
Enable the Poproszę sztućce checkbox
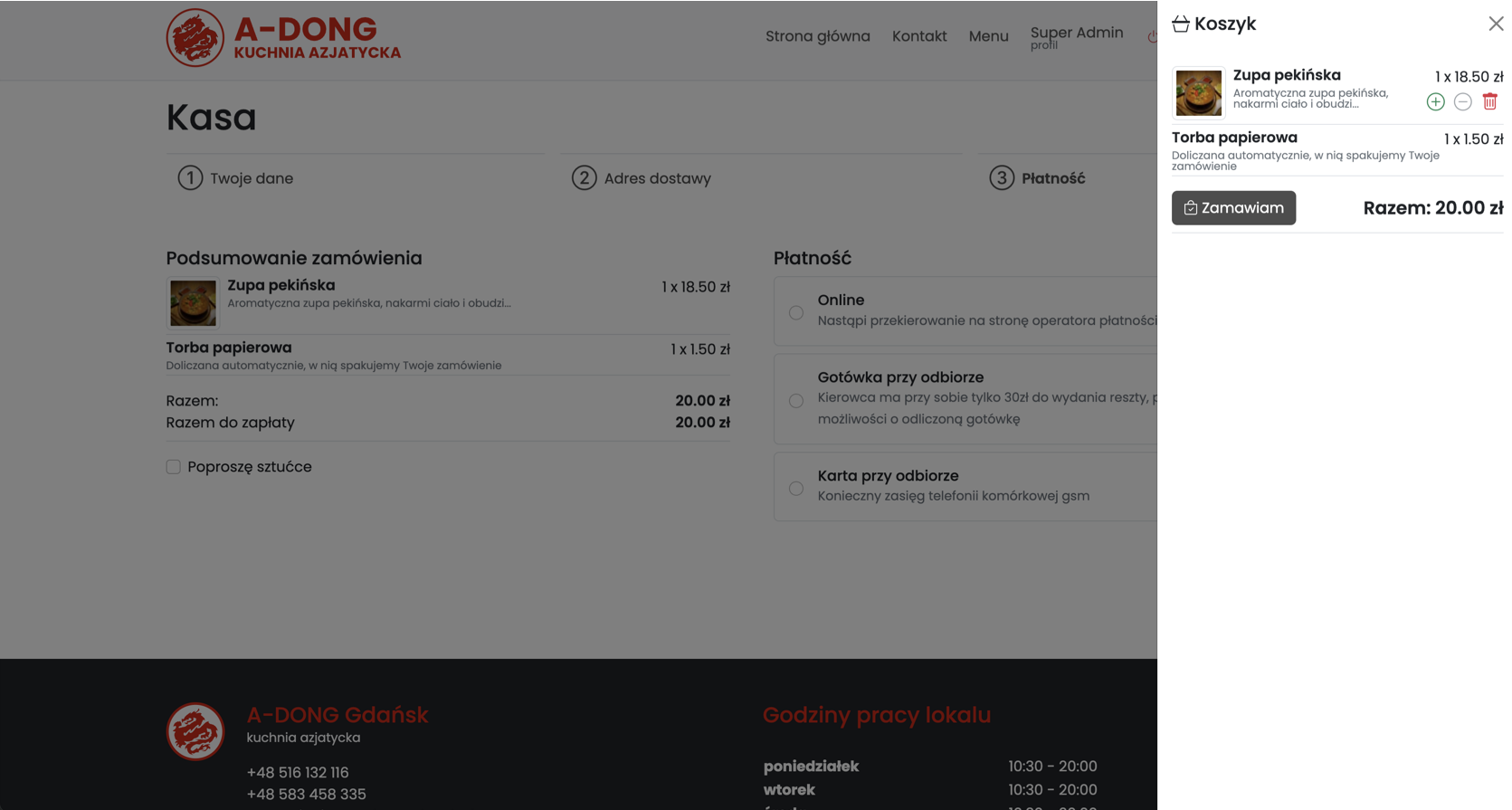click(x=174, y=467)
